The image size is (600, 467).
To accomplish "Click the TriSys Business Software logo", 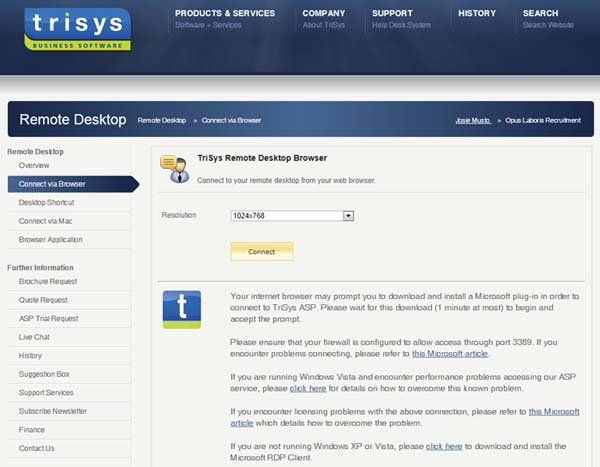I will (x=78, y=29).
